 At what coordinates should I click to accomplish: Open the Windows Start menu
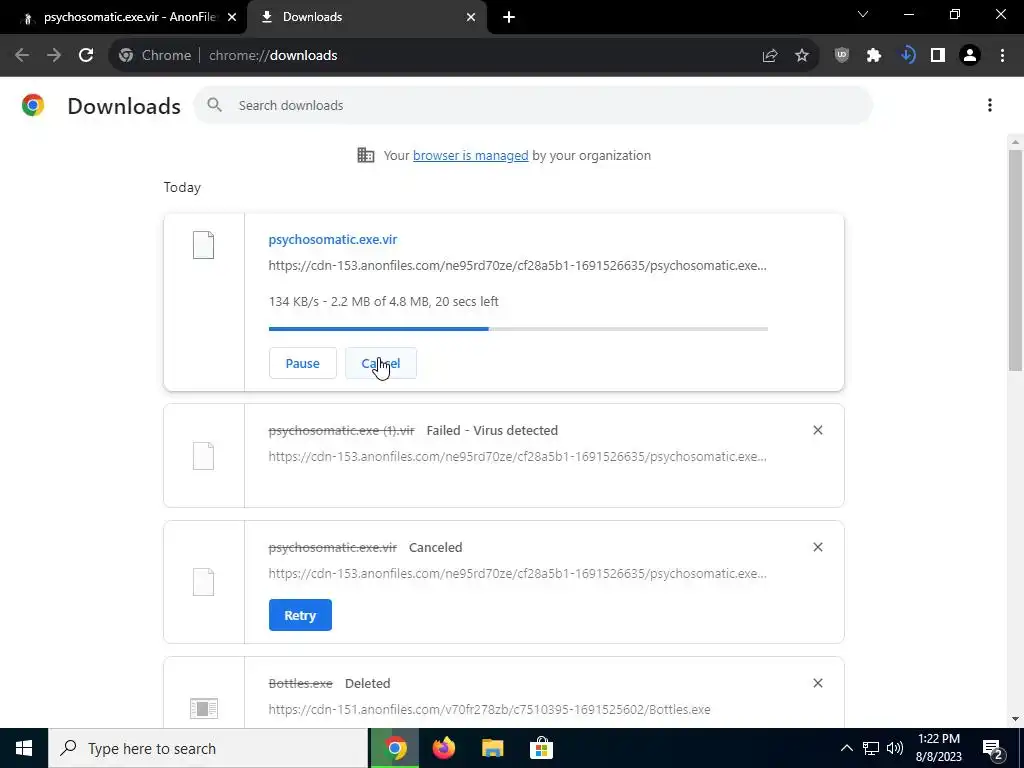(x=24, y=748)
